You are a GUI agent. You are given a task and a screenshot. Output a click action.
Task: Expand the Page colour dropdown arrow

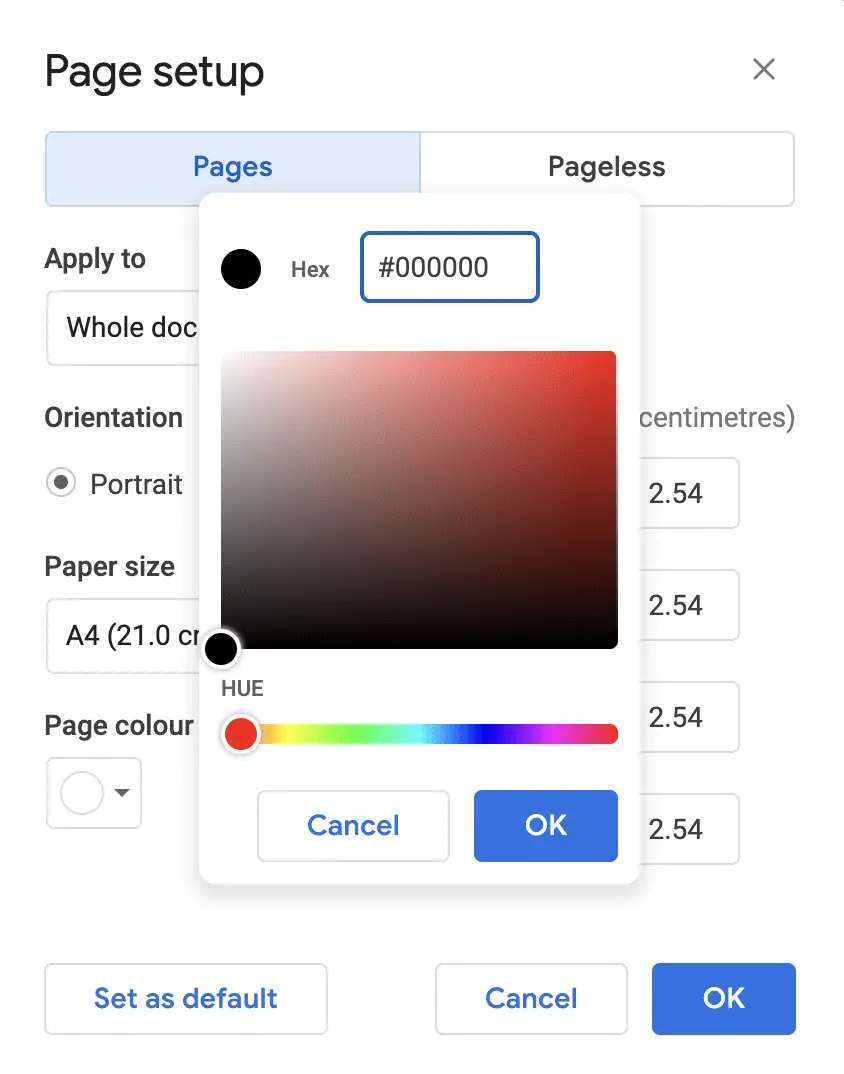tap(122, 793)
